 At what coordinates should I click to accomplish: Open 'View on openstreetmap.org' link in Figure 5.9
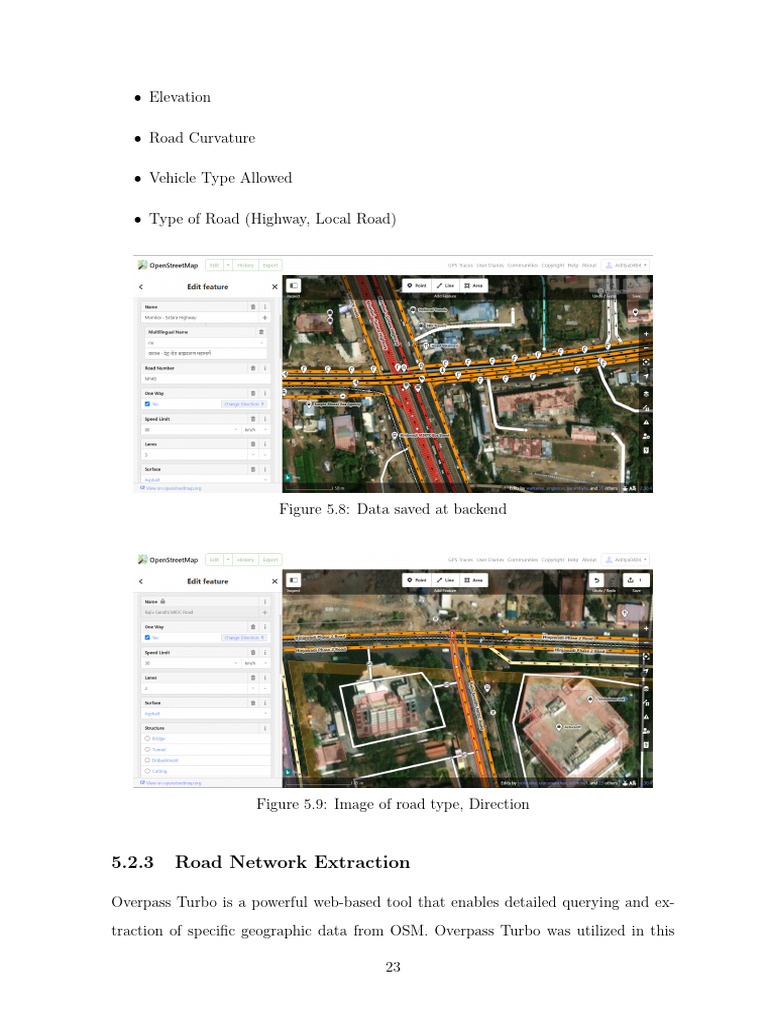(x=171, y=782)
